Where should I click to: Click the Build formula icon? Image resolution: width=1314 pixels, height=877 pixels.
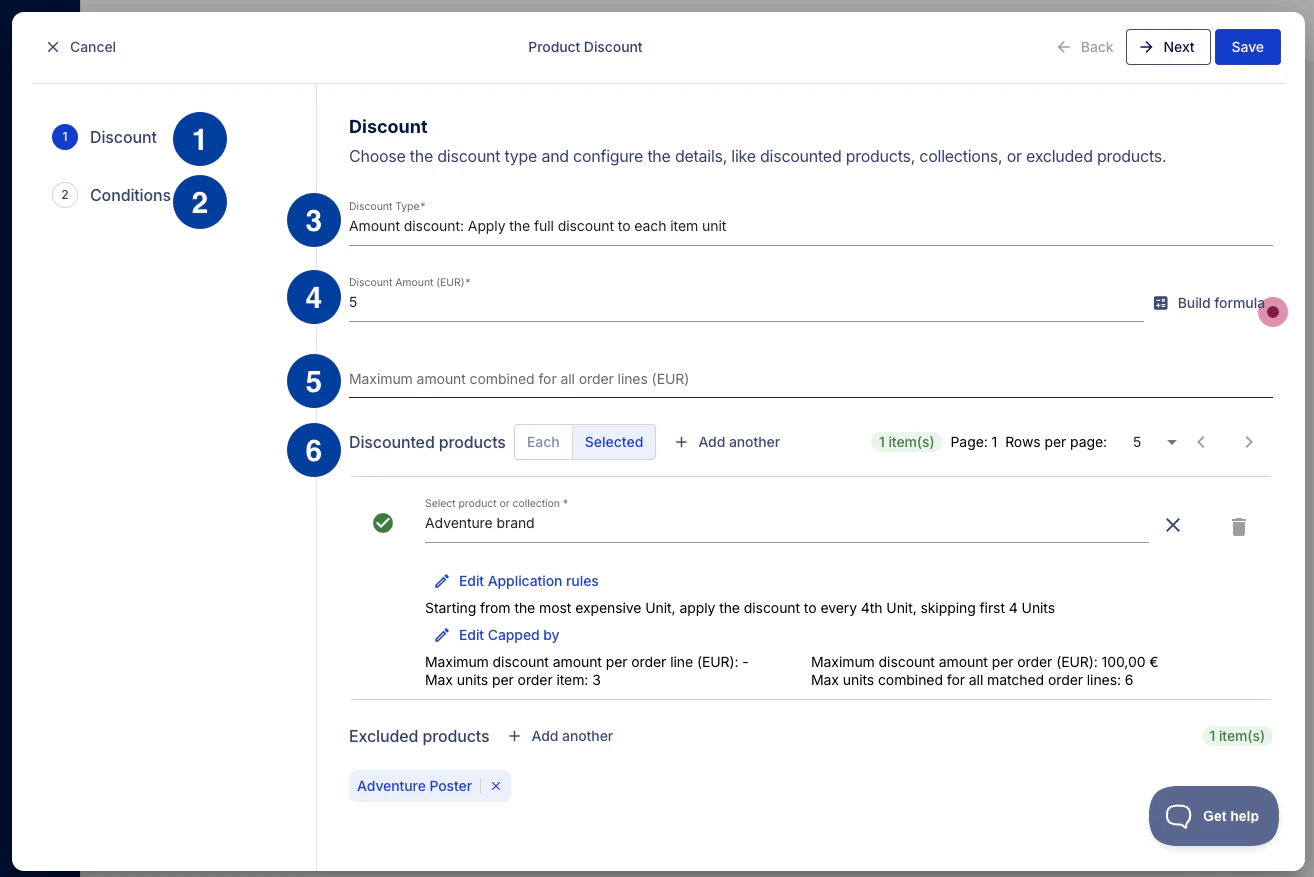coord(1160,303)
